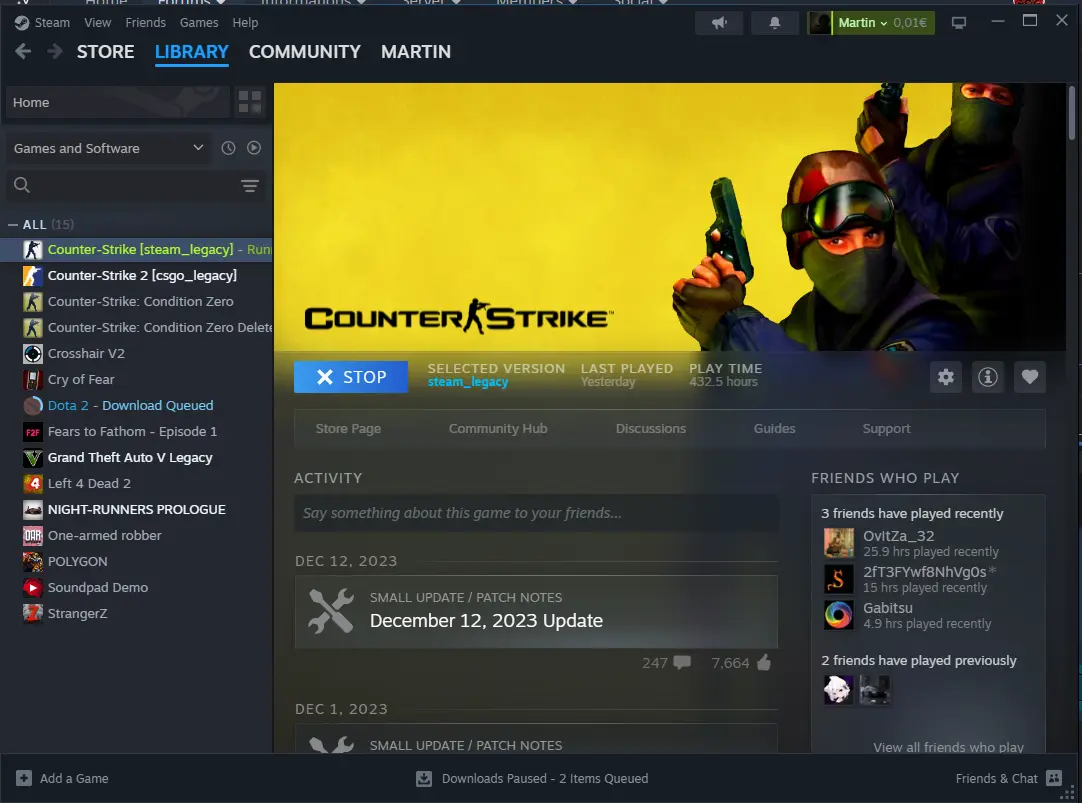The width and height of the screenshot is (1082, 803).
Task: Go to the COMMUNITY tab
Action: [304, 52]
